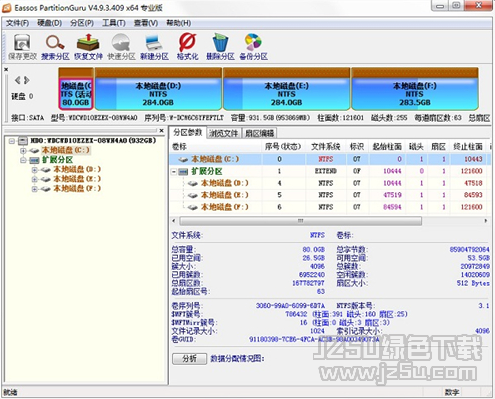
Task: Select local disk (E:) table row
Action: [330, 195]
